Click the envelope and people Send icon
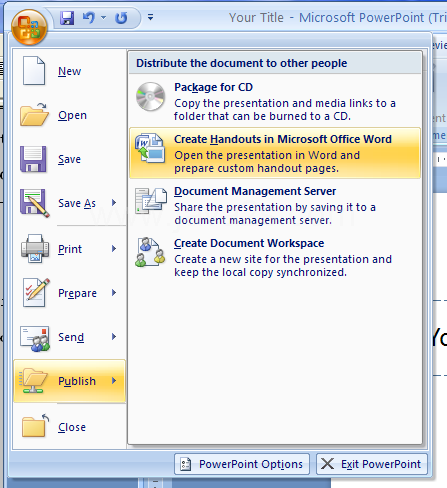Image resolution: width=447 pixels, height=488 pixels. pyautogui.click(x=35, y=338)
